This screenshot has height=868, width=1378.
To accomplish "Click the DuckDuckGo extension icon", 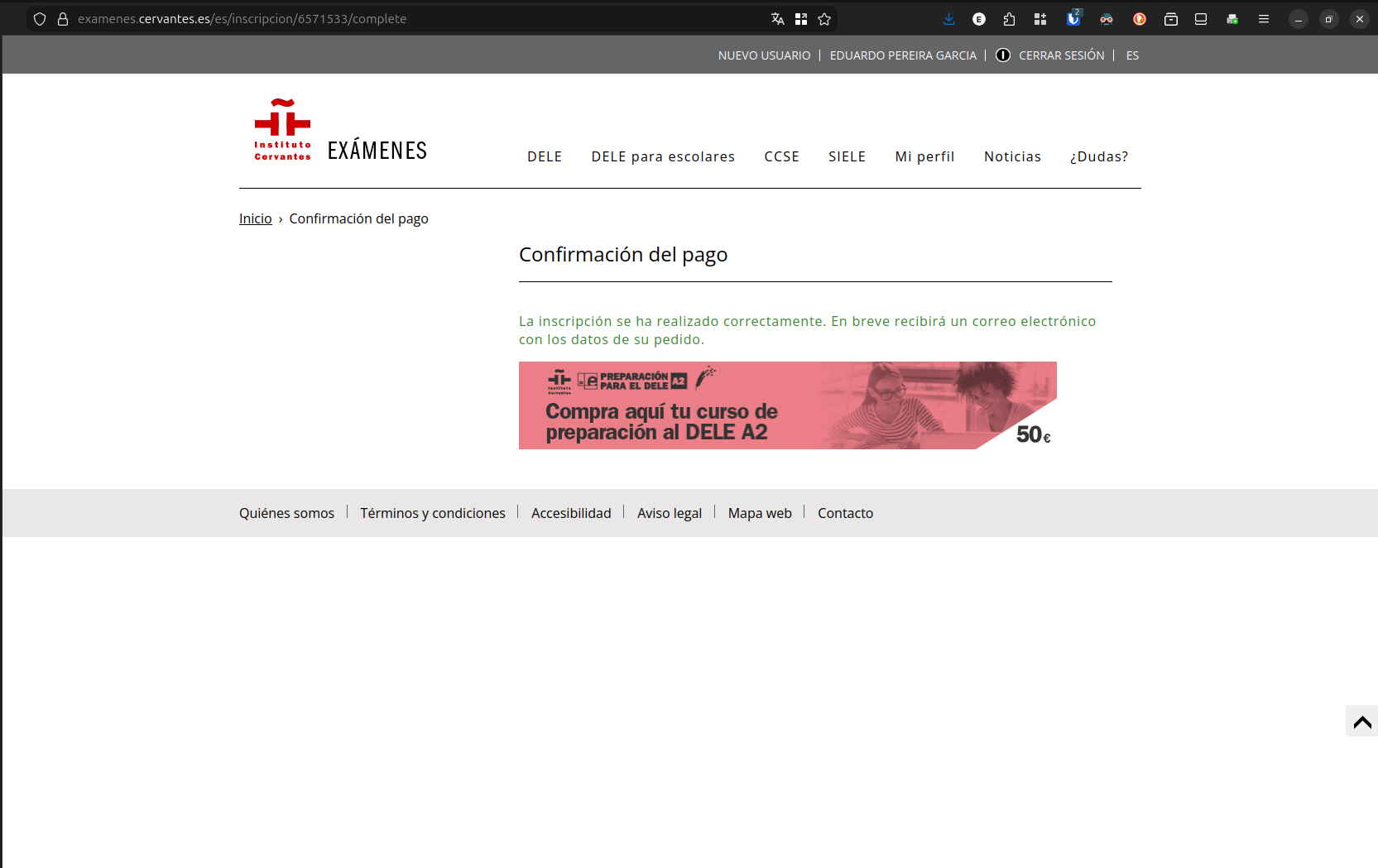I will tap(1140, 19).
